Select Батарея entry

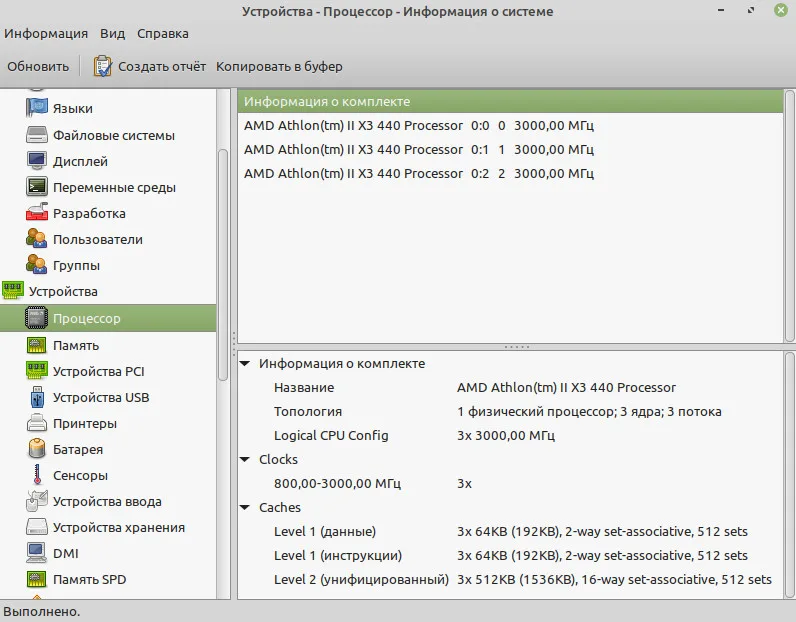pyautogui.click(x=78, y=449)
